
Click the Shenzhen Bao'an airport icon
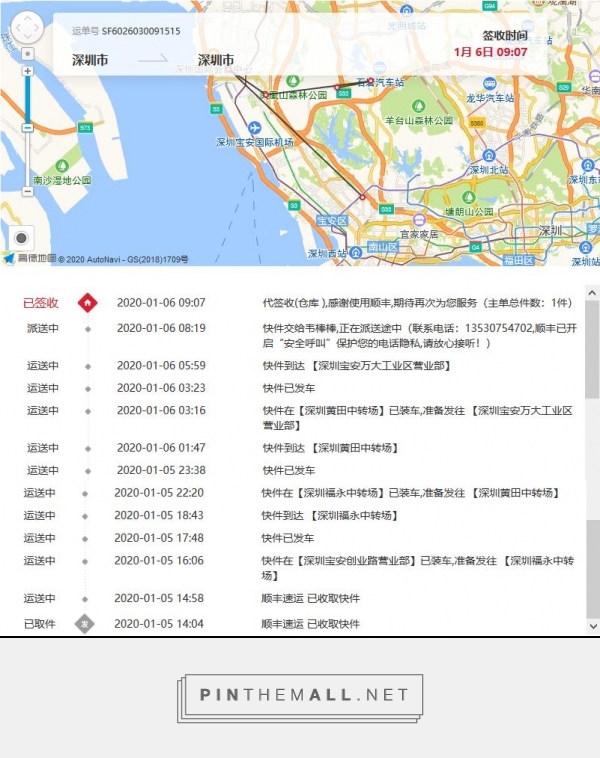click(x=254, y=128)
